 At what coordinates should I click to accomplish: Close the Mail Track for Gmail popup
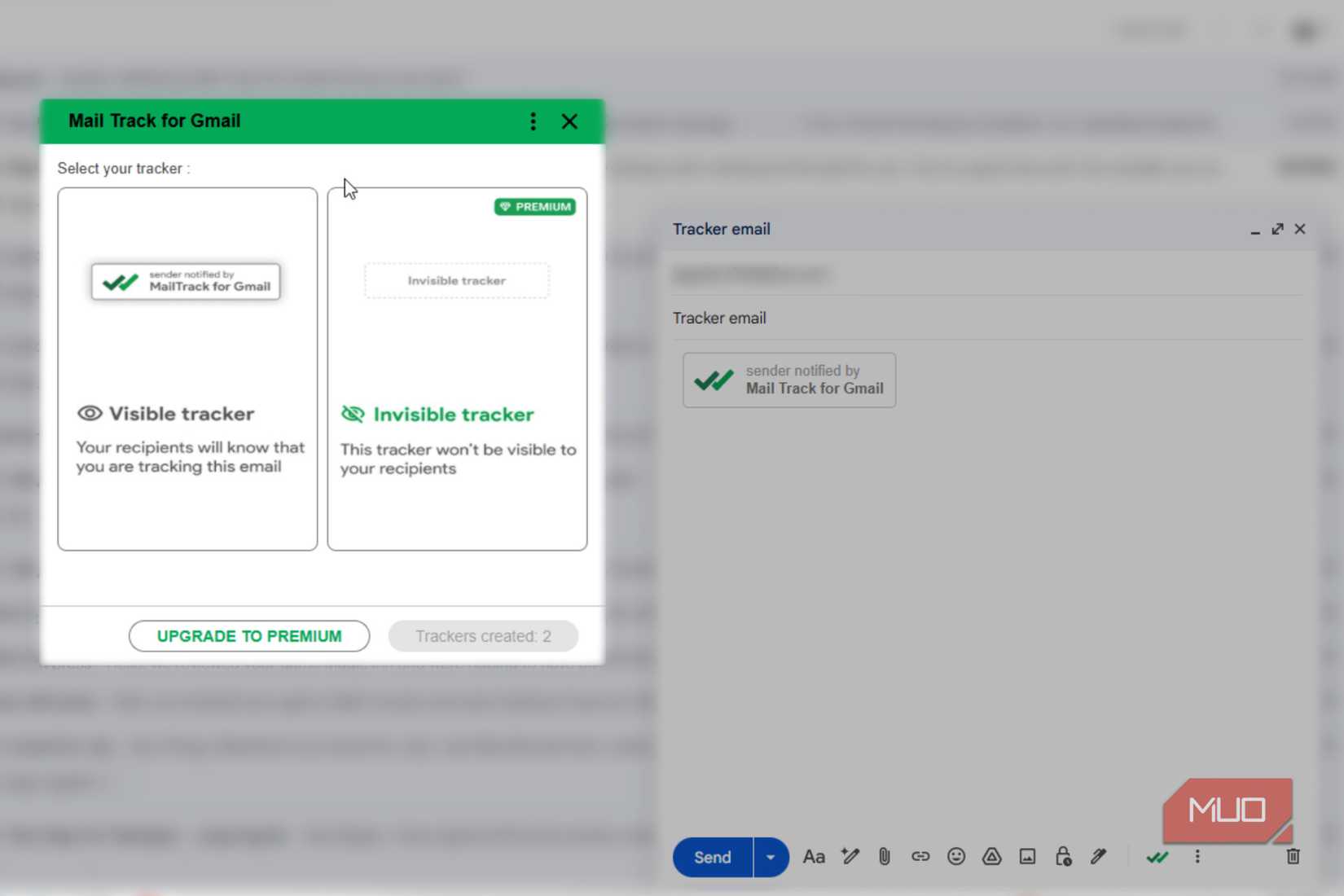pos(569,121)
